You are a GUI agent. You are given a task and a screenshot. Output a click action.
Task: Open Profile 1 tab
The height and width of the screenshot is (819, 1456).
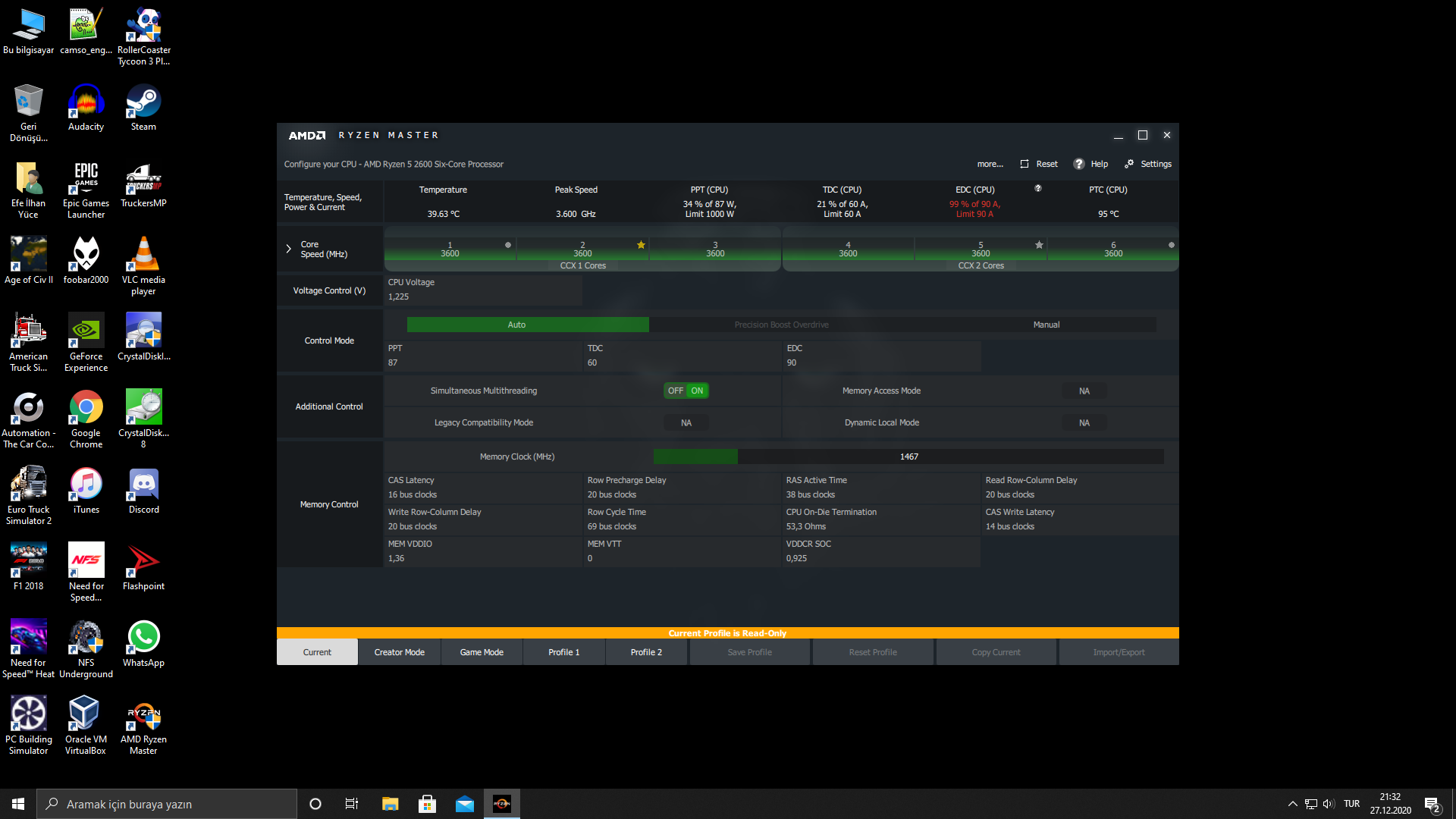coord(563,652)
